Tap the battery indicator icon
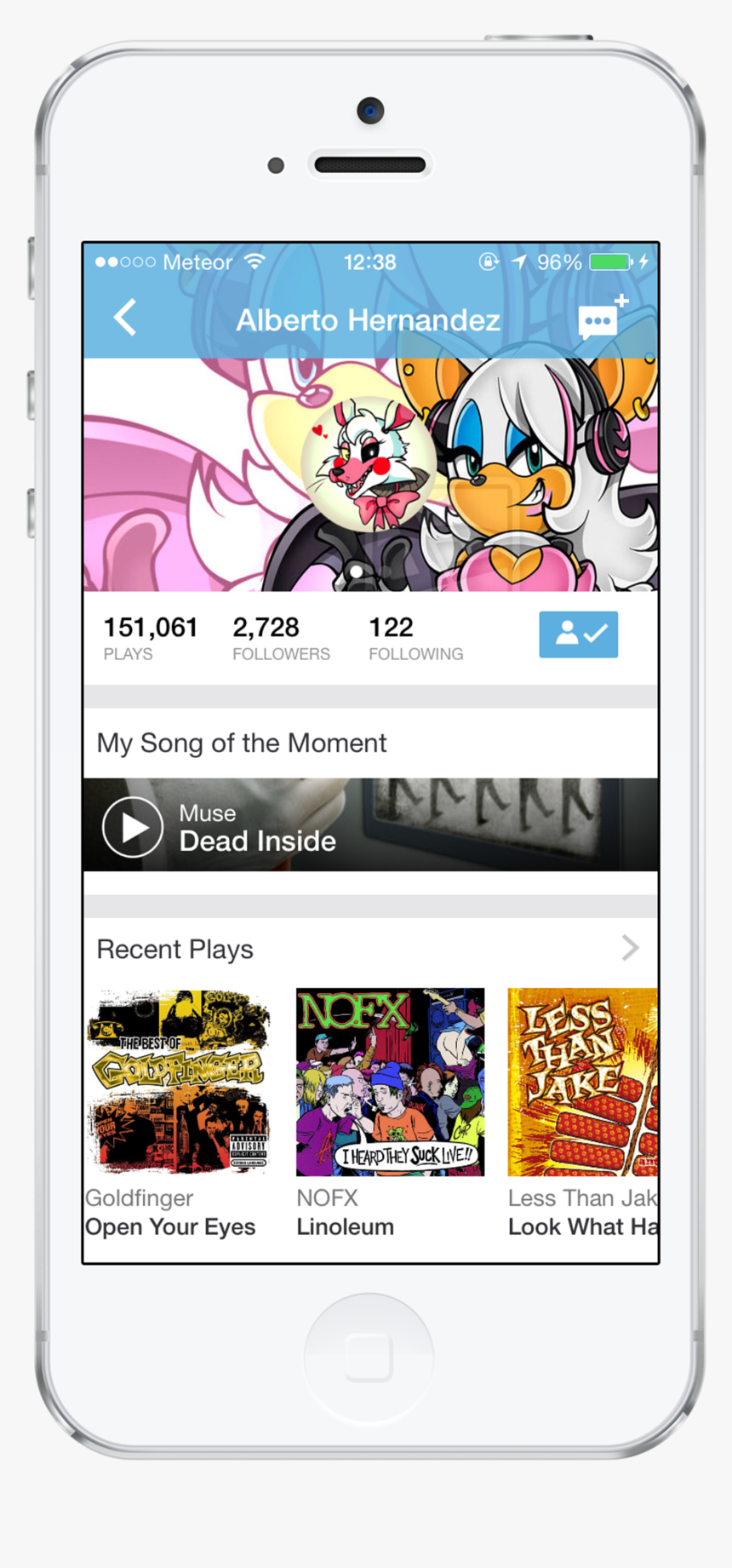This screenshot has width=732, height=1568. coord(611,261)
